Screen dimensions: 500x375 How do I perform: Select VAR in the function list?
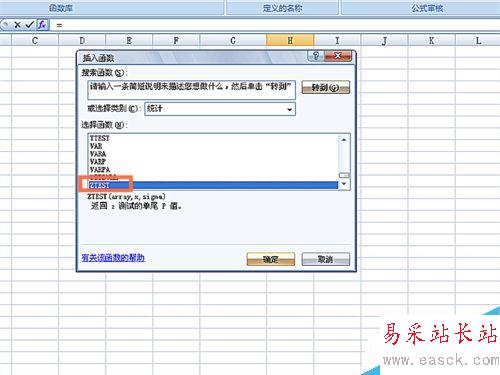213,146
